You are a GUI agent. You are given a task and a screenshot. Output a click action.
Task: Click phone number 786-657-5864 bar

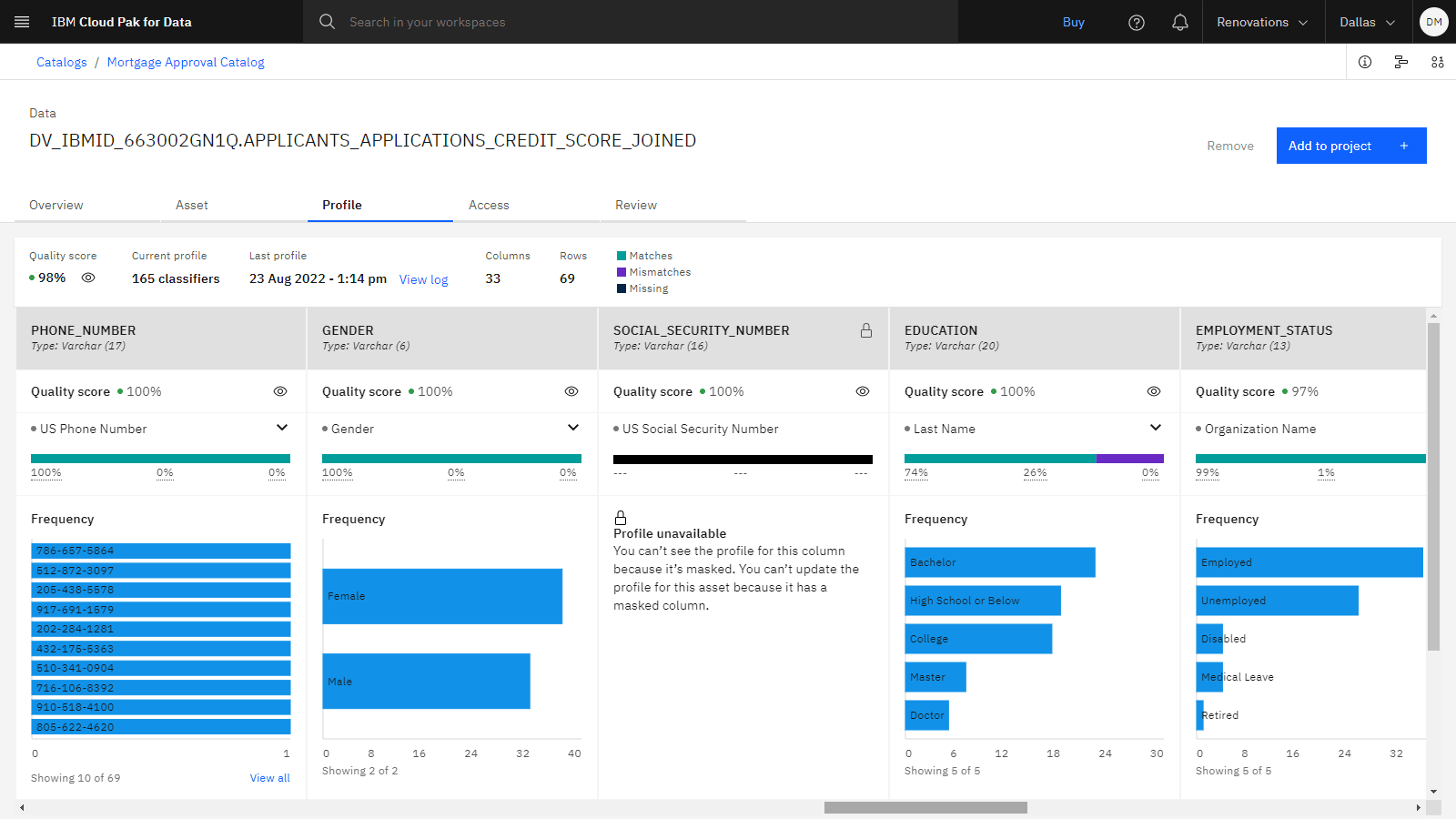161,551
